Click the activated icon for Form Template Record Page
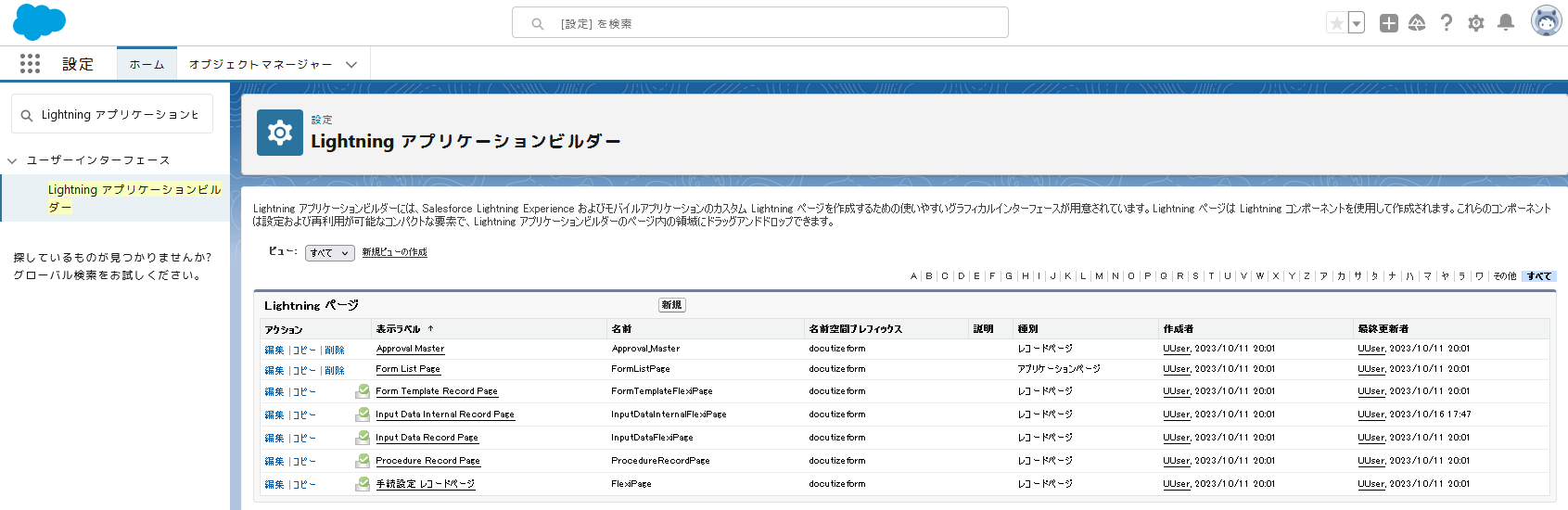 click(x=363, y=391)
